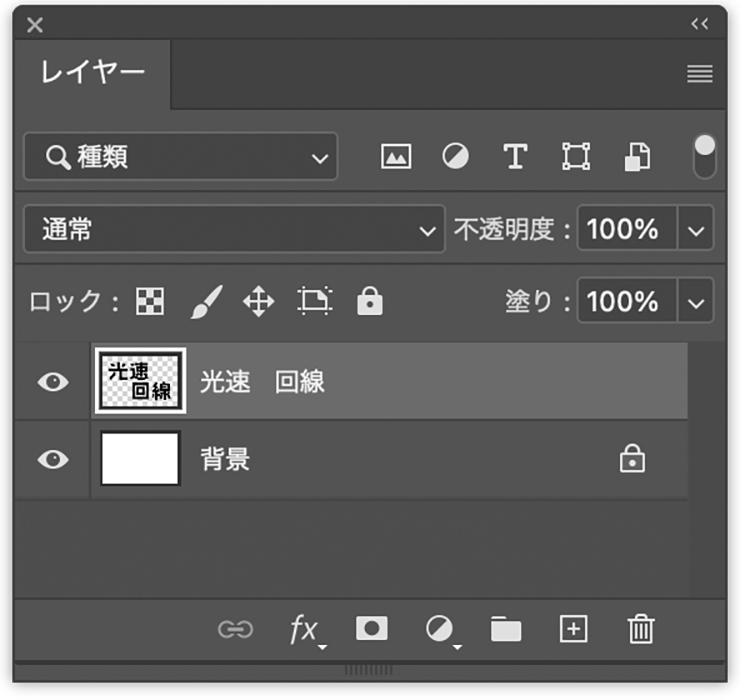Click the lock transparent pixels icon
Viewport: 740px width, 700px height.
(x=150, y=301)
